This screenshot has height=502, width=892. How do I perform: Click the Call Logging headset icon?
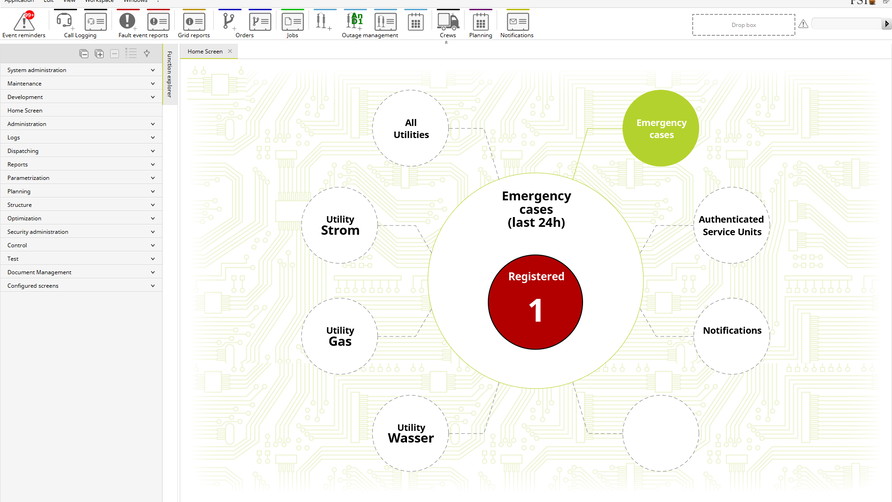(x=66, y=21)
